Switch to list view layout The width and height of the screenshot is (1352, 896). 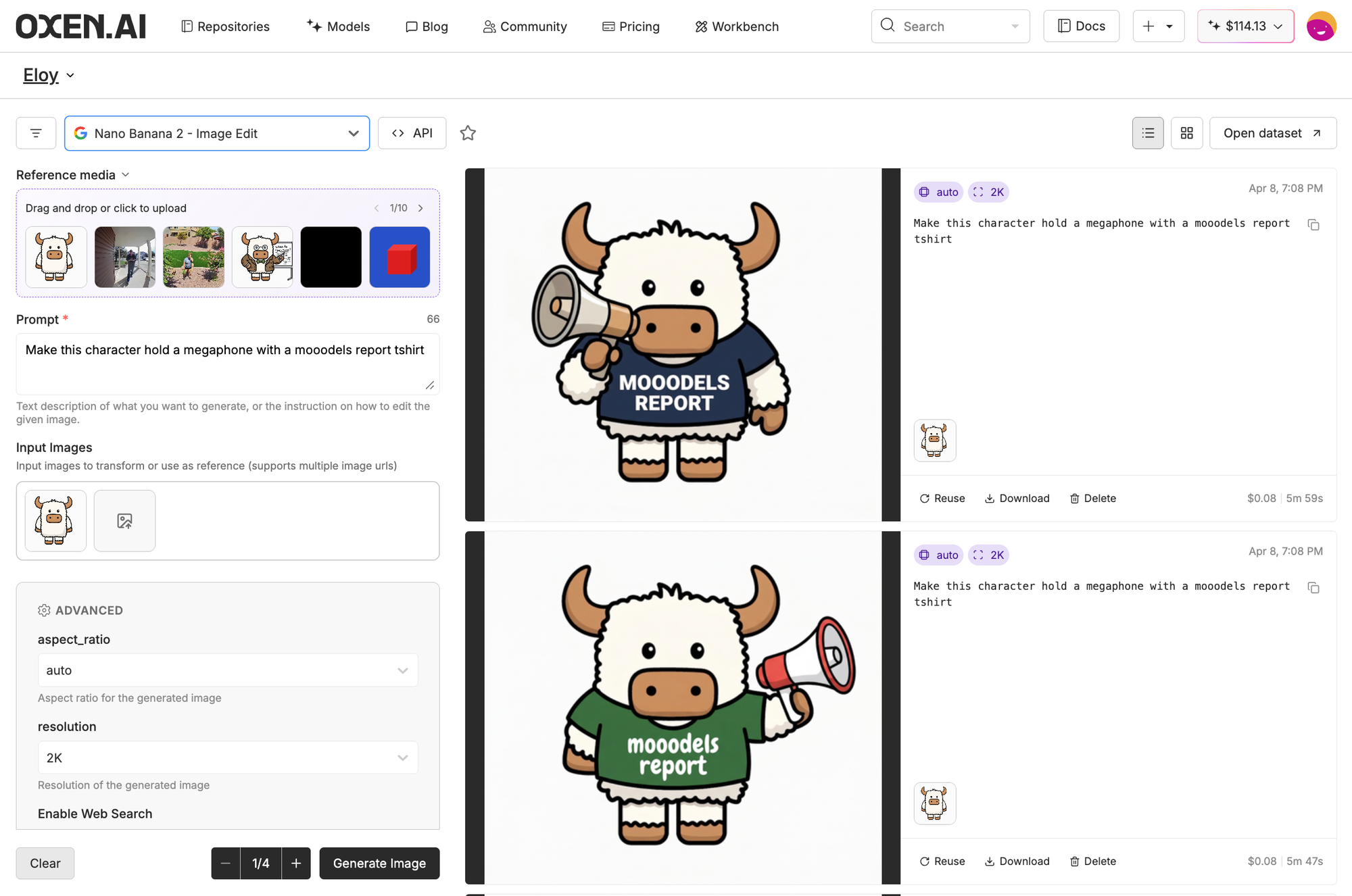(x=1147, y=133)
